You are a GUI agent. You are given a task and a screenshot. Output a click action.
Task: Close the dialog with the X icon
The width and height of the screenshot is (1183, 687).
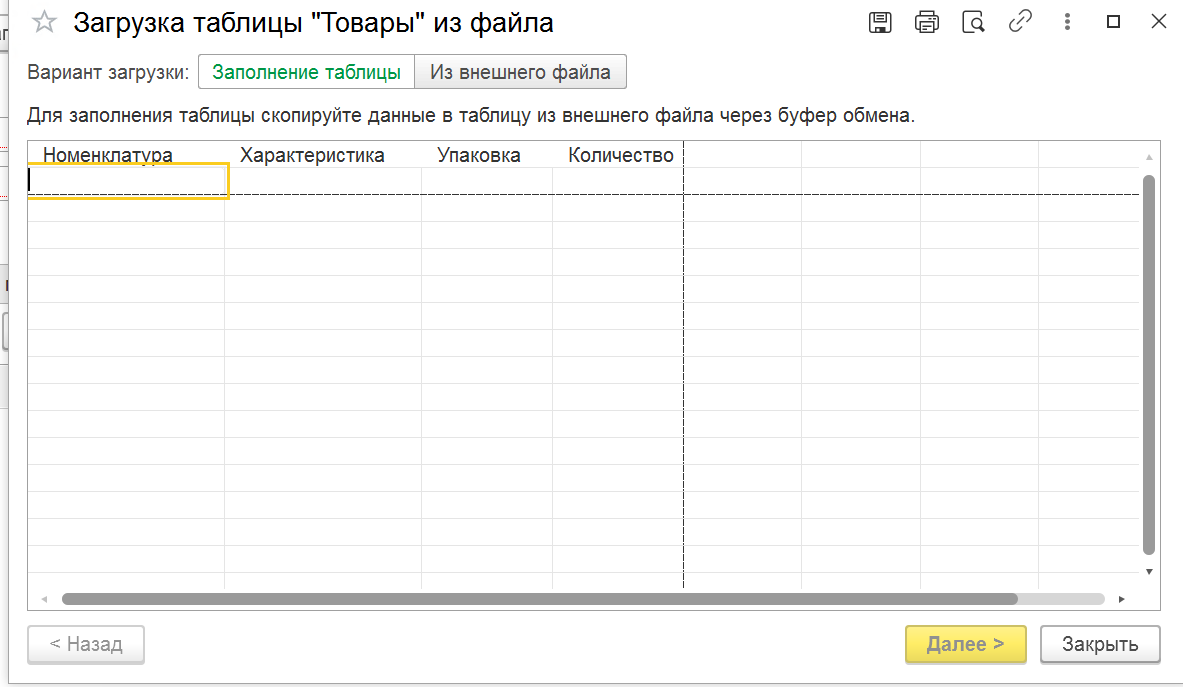pos(1159,22)
